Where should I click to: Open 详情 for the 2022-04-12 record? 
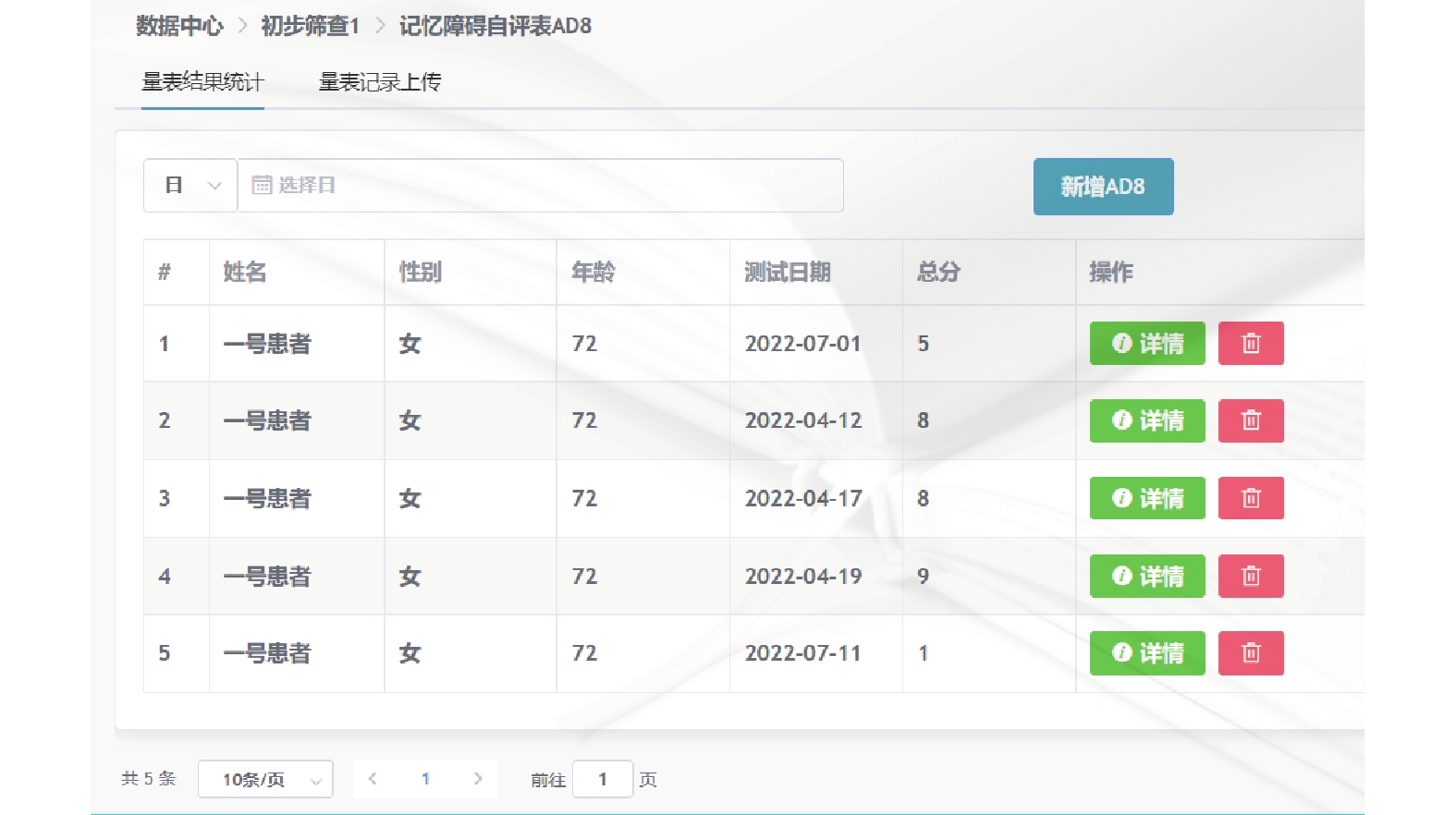coord(1147,420)
